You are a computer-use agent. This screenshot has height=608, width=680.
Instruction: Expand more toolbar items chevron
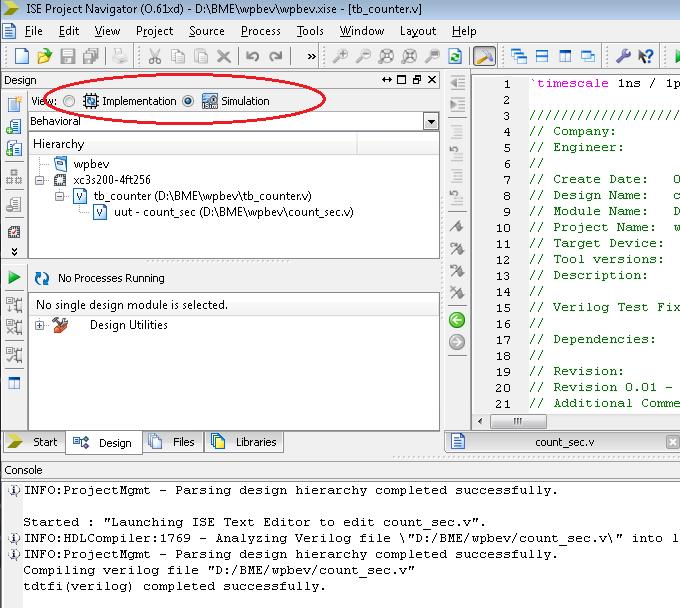coord(311,56)
